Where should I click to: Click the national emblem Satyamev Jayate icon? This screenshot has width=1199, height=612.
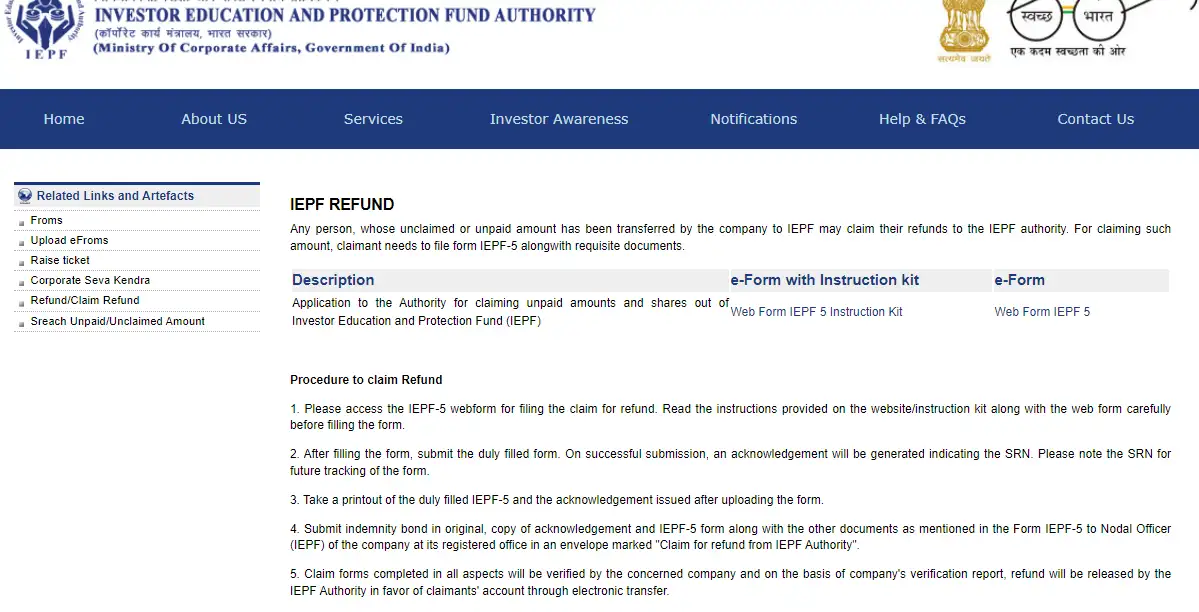963,30
